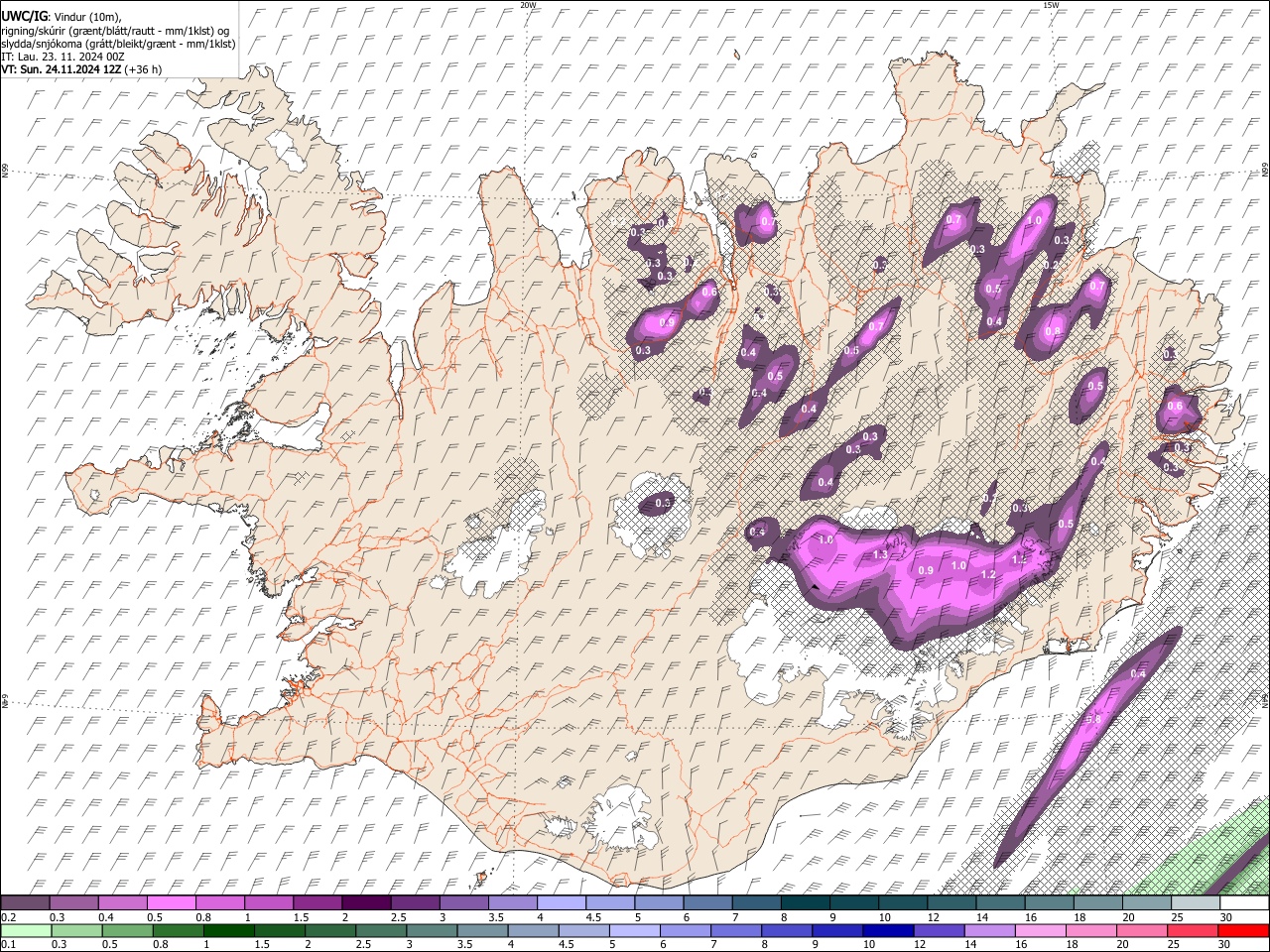1270x952 pixels.
Task: Pick purple legend swatch between 0.8 and 1
Action: (219, 903)
